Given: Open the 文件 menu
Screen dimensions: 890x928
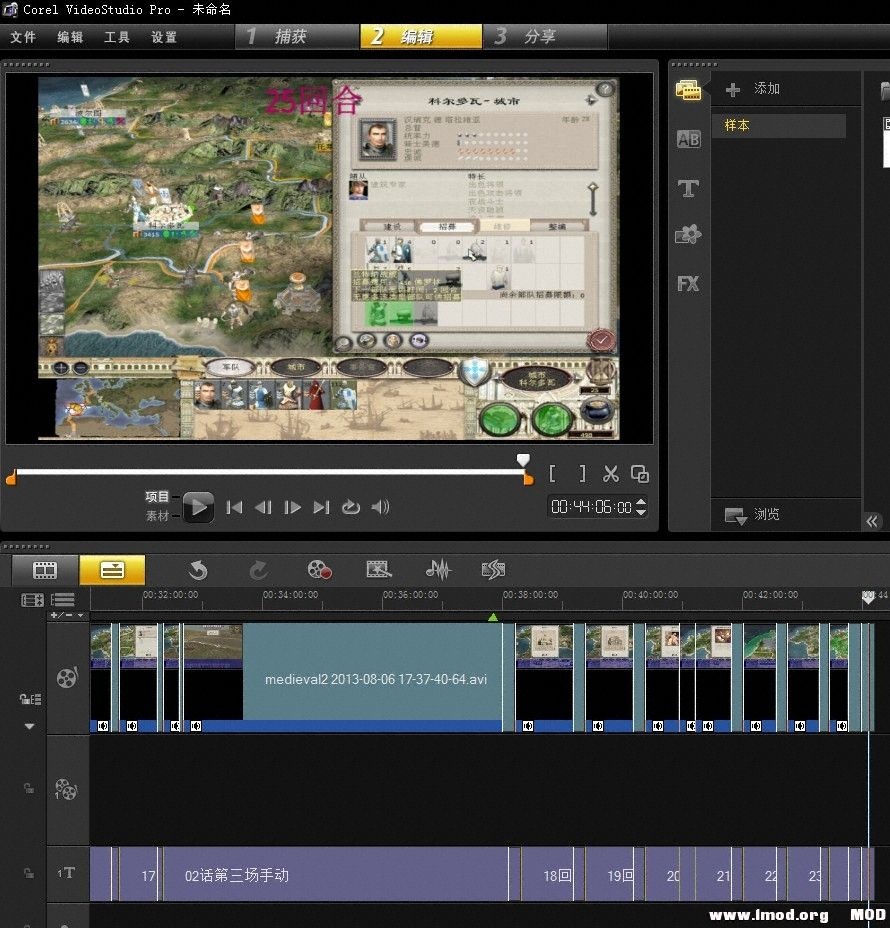Looking at the screenshot, I should (x=23, y=37).
